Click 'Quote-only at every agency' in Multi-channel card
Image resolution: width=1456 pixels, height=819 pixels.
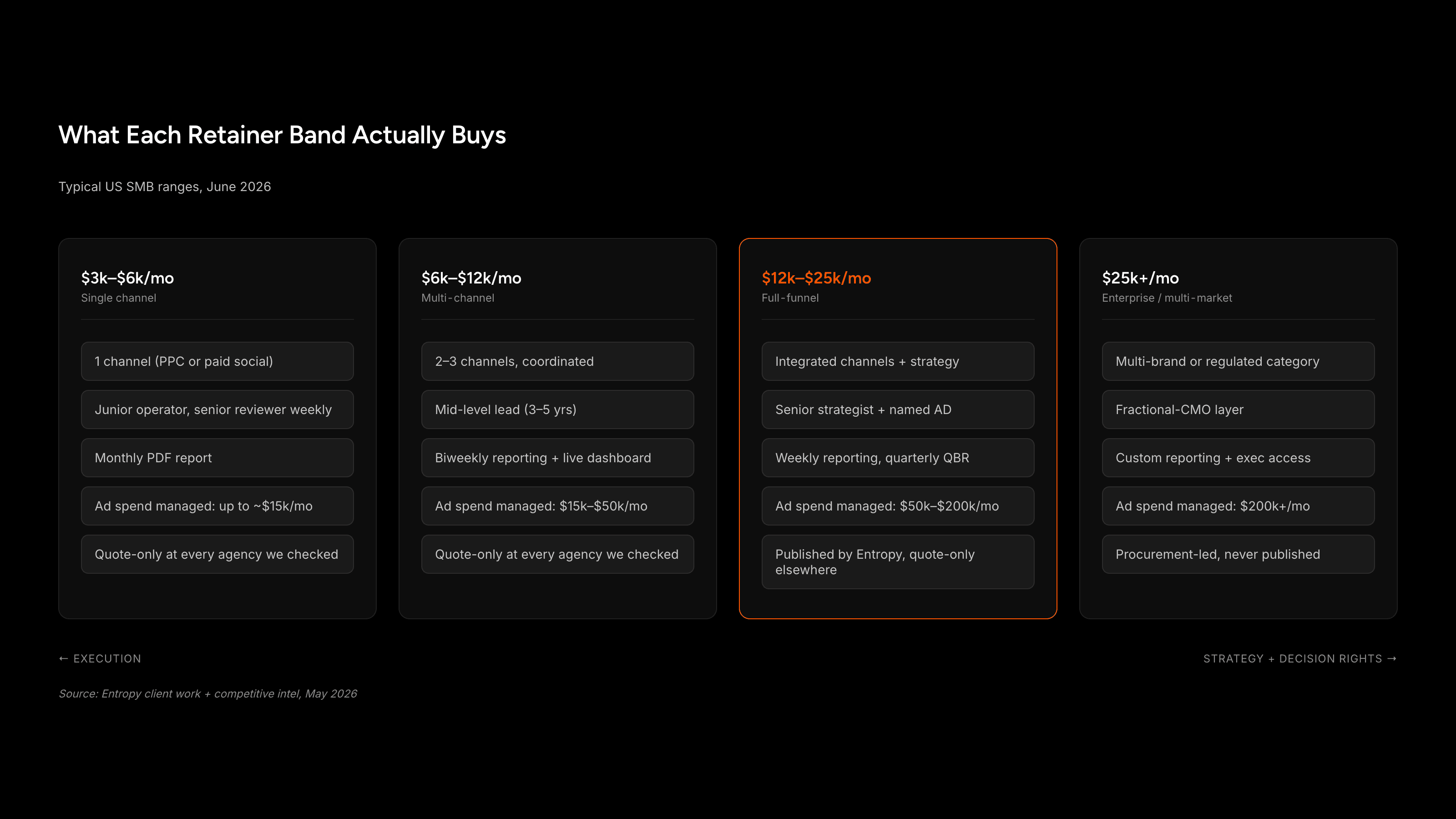tap(558, 554)
